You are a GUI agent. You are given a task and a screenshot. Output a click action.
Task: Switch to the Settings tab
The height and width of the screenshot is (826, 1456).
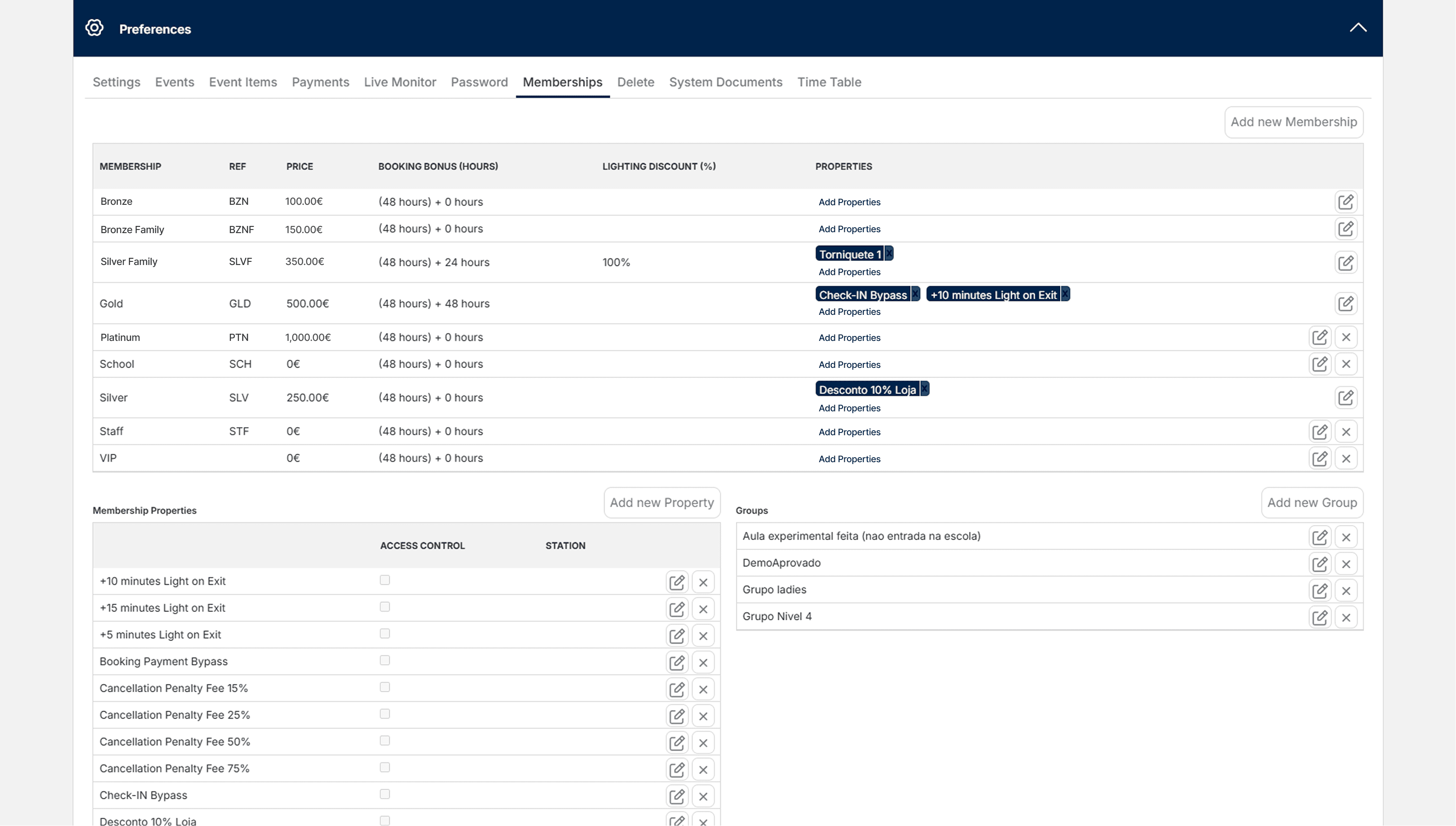click(116, 82)
